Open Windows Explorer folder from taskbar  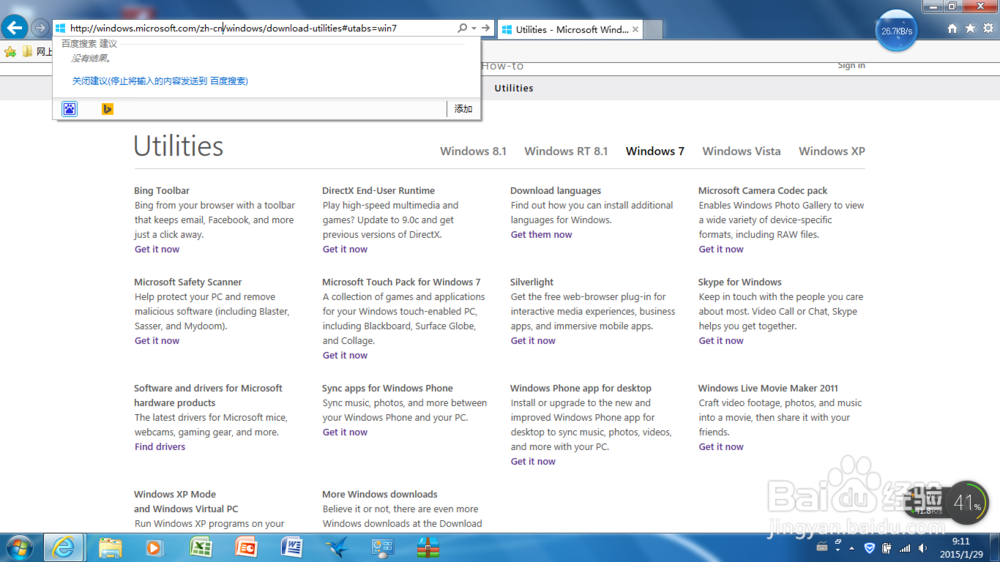click(x=110, y=548)
